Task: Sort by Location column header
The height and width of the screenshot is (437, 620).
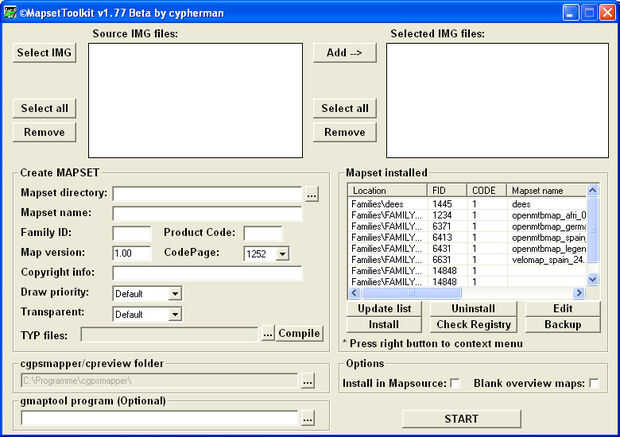Action: pyautogui.click(x=388, y=191)
